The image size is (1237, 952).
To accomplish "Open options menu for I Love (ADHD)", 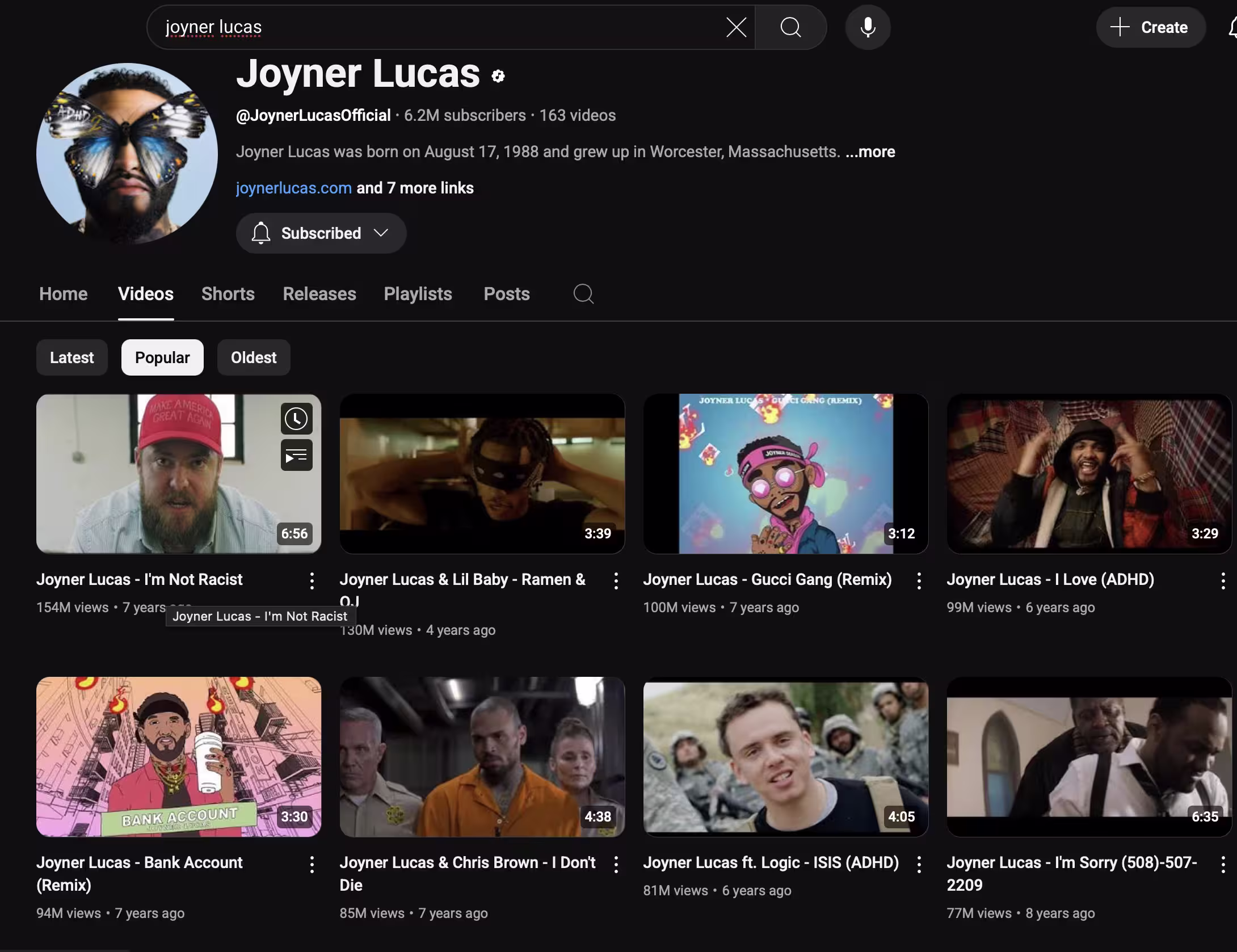I will tap(1223, 580).
